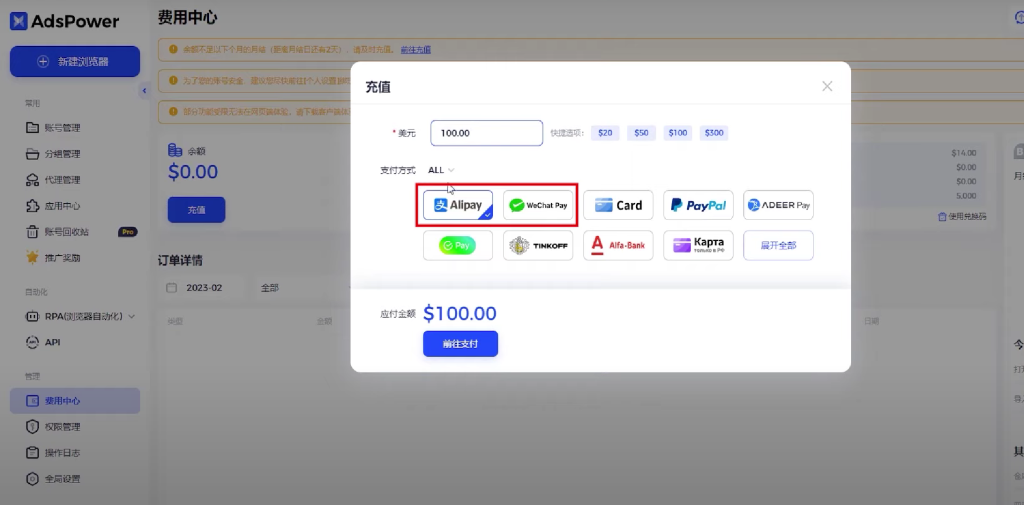Image resolution: width=1024 pixels, height=505 pixels.
Task: Click the 分组管理 folder icon
Action: 32,154
